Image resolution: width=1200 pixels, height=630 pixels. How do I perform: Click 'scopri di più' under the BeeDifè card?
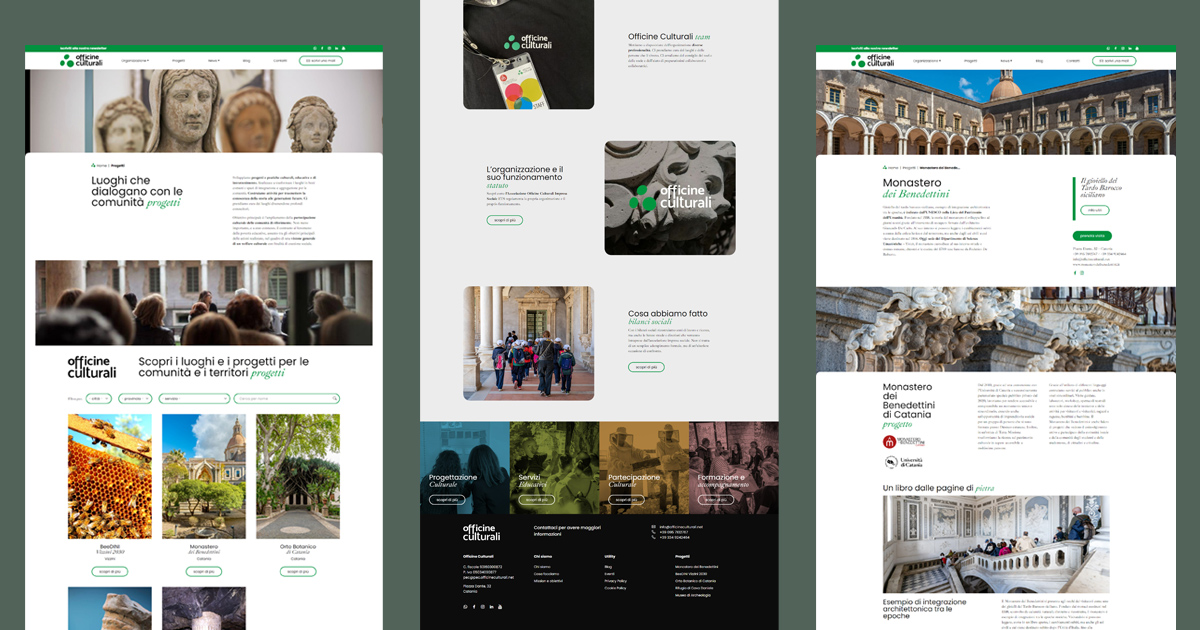tap(109, 571)
